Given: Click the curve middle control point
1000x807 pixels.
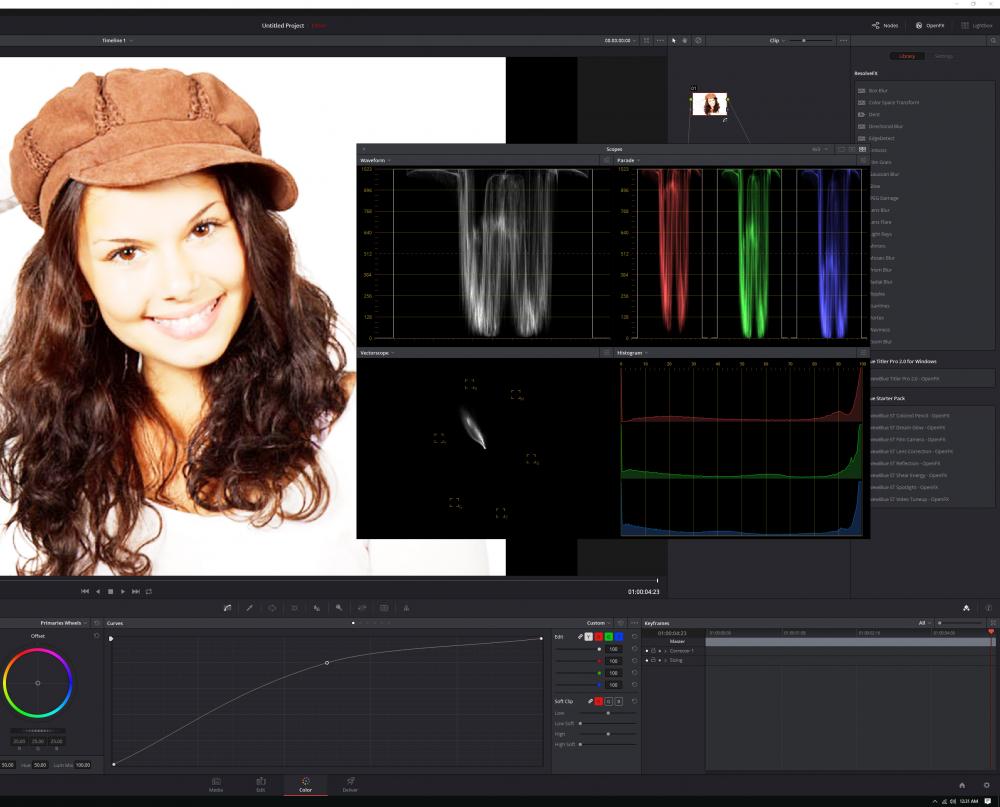Looking at the screenshot, I should coord(327,663).
